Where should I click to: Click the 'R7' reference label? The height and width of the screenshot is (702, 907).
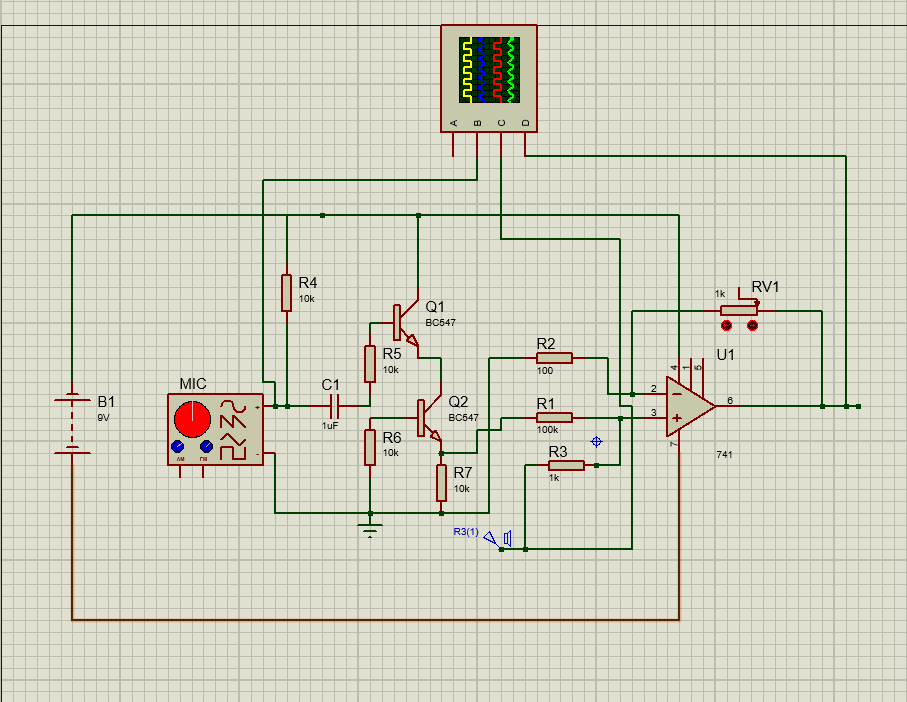463,472
